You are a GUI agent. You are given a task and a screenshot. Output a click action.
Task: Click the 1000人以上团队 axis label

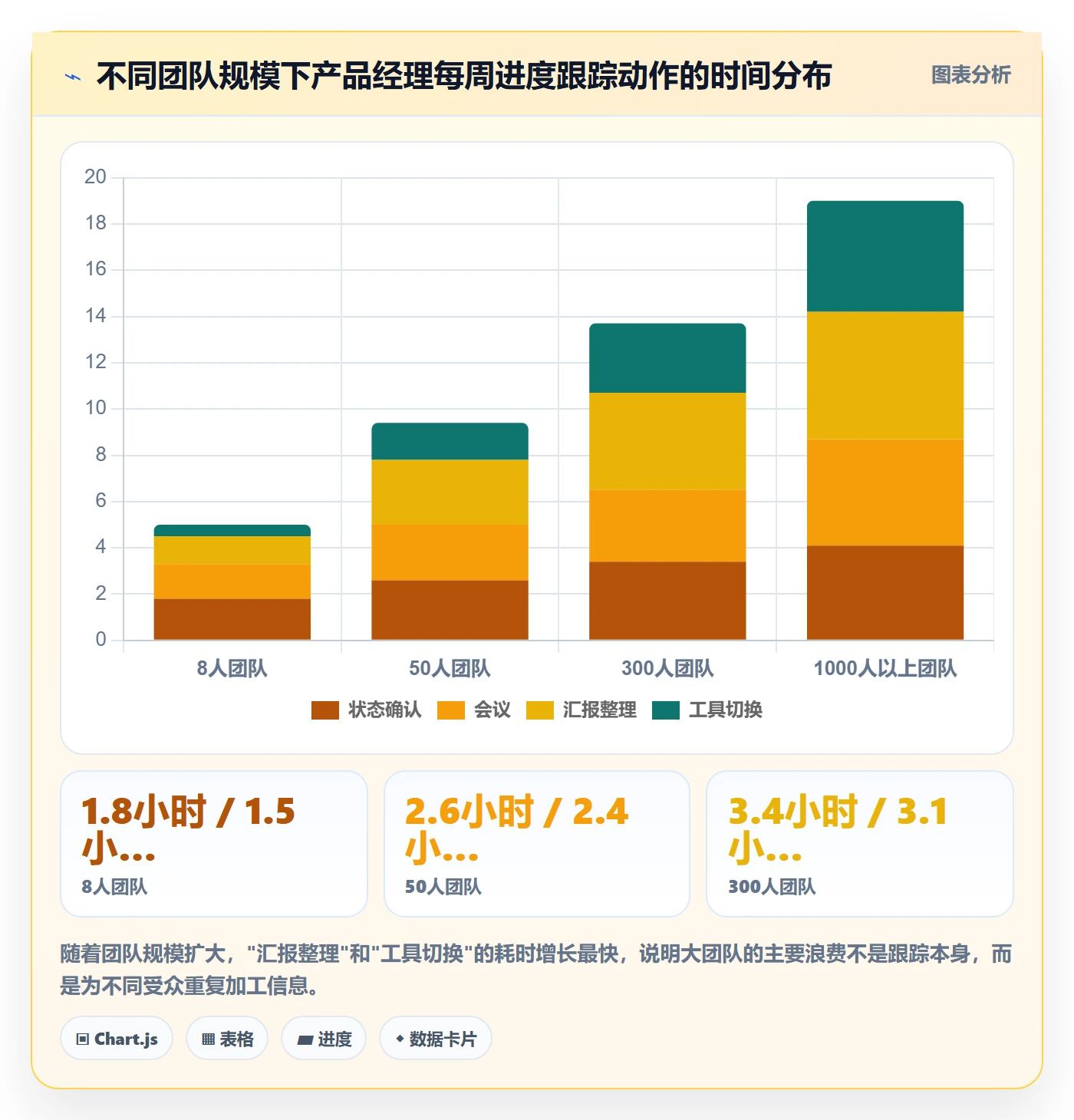coord(885,668)
